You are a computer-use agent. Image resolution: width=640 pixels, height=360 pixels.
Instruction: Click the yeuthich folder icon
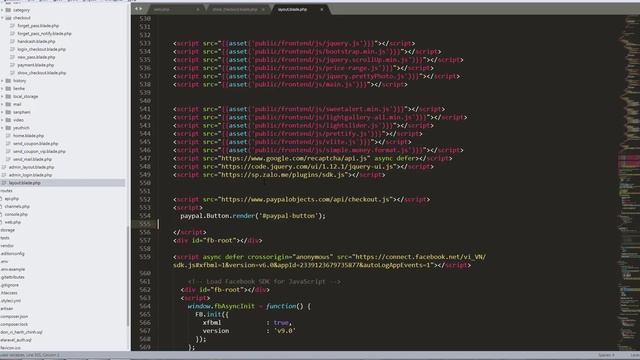tap(8, 128)
